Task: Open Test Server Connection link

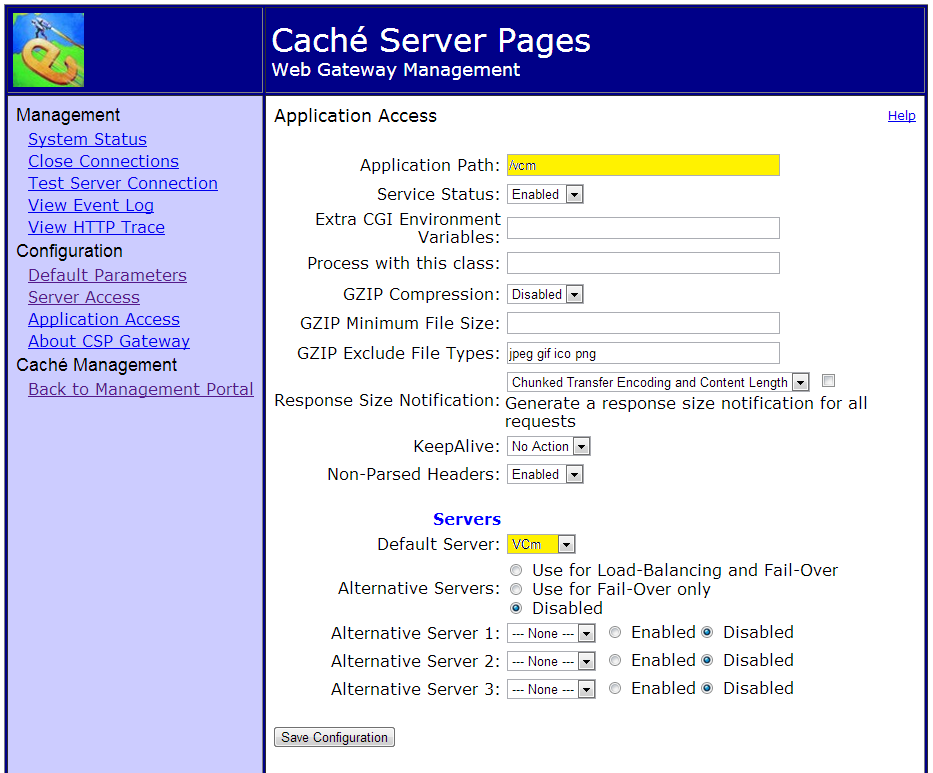Action: tap(122, 183)
